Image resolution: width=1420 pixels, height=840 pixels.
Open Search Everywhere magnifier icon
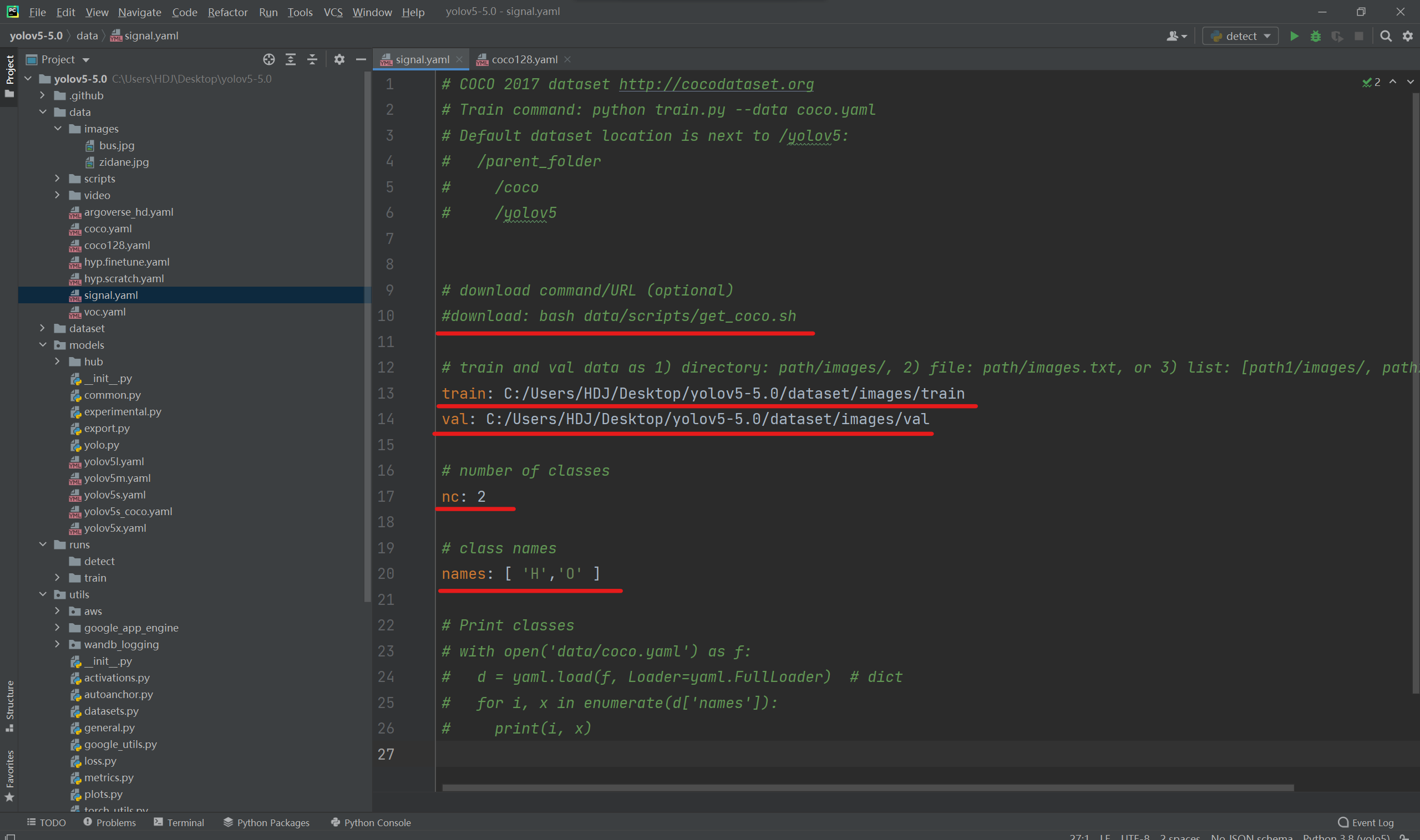pyautogui.click(x=1386, y=36)
